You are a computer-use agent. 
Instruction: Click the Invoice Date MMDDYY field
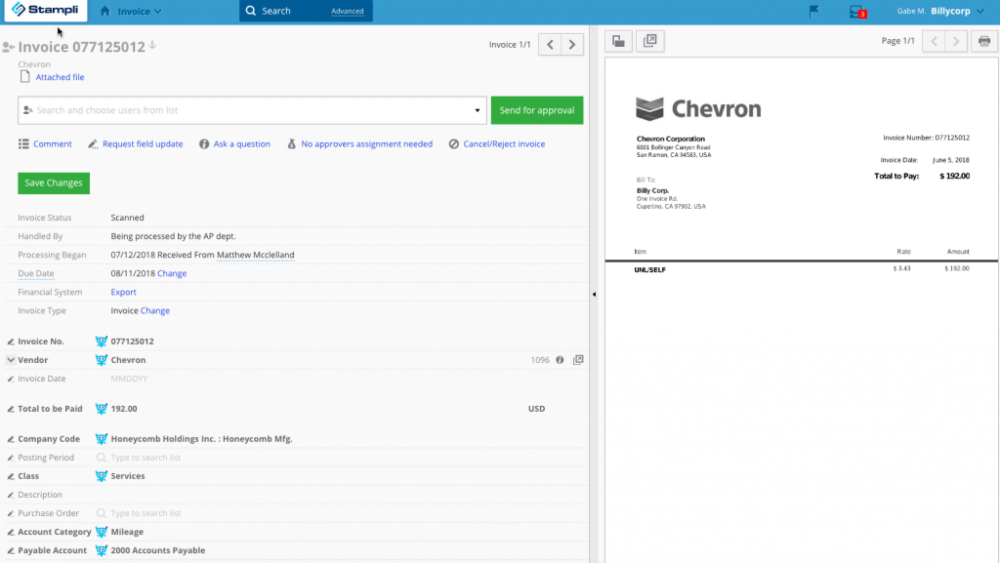129,379
